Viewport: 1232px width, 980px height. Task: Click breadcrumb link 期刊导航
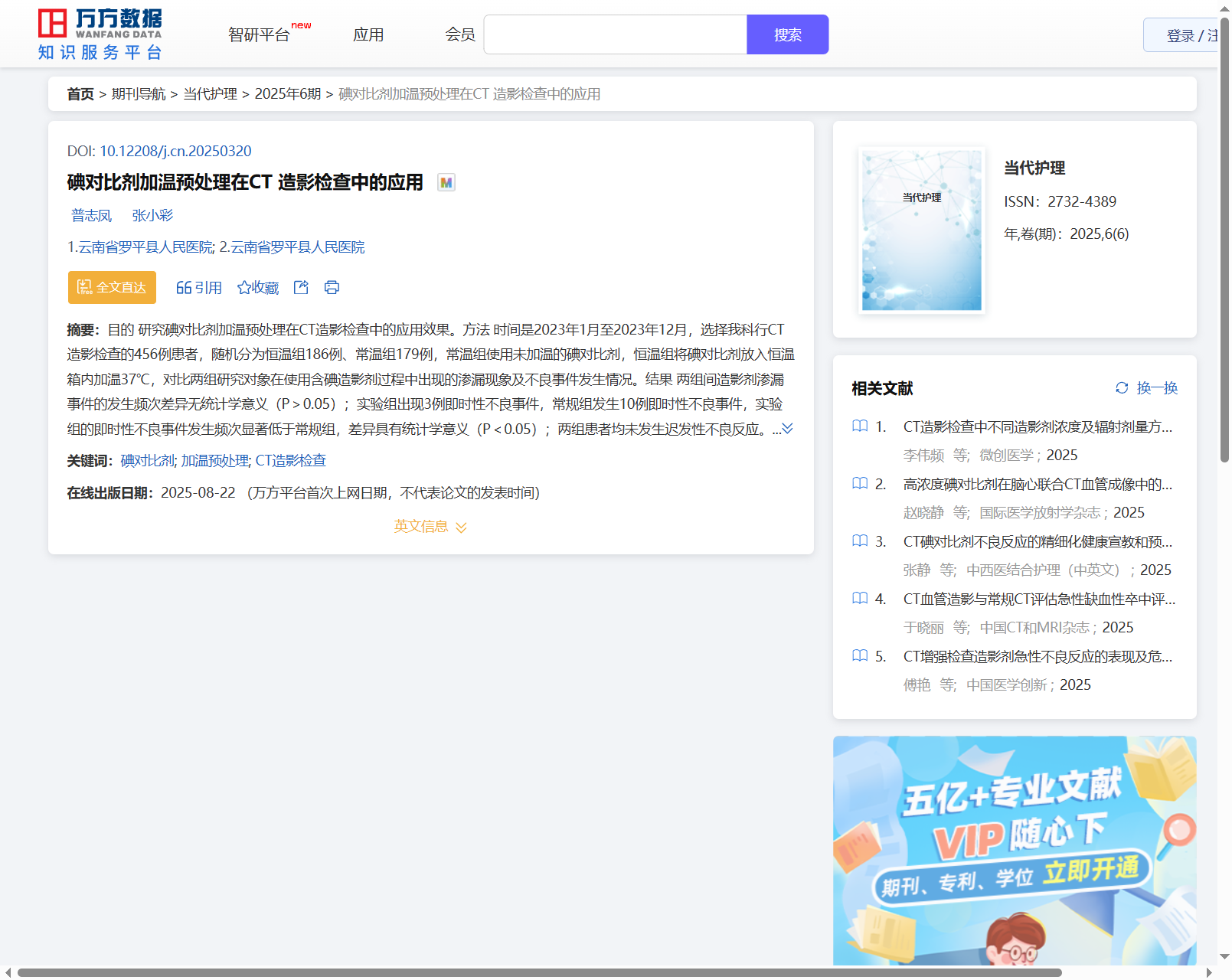coord(139,93)
